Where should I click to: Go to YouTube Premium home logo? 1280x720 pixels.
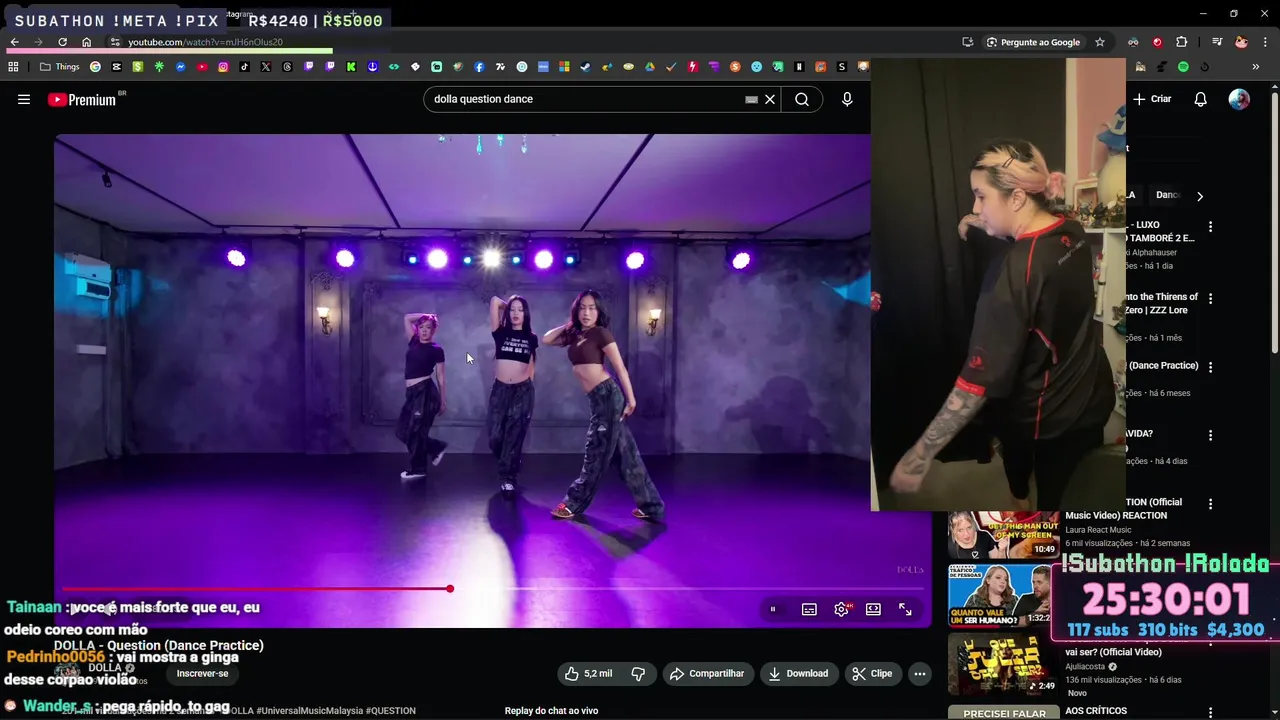click(81, 99)
